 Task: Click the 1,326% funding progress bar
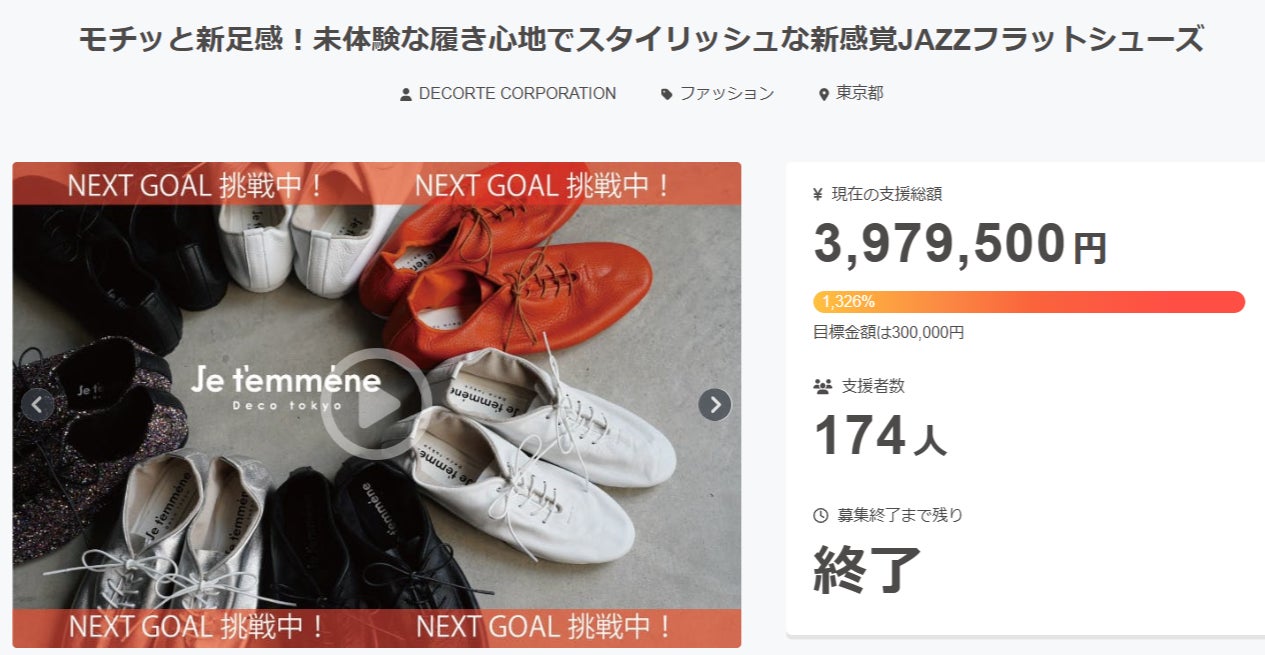point(1028,301)
